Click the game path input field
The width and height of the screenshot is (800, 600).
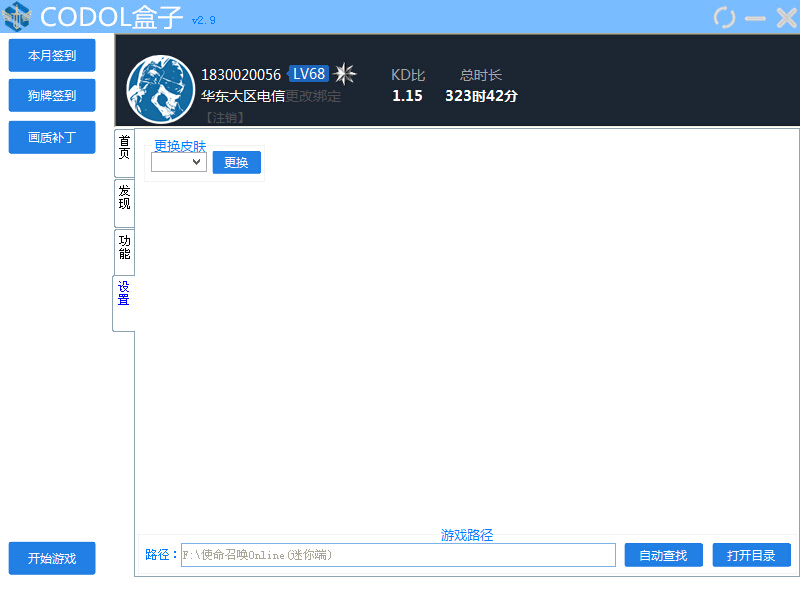pyautogui.click(x=398, y=555)
